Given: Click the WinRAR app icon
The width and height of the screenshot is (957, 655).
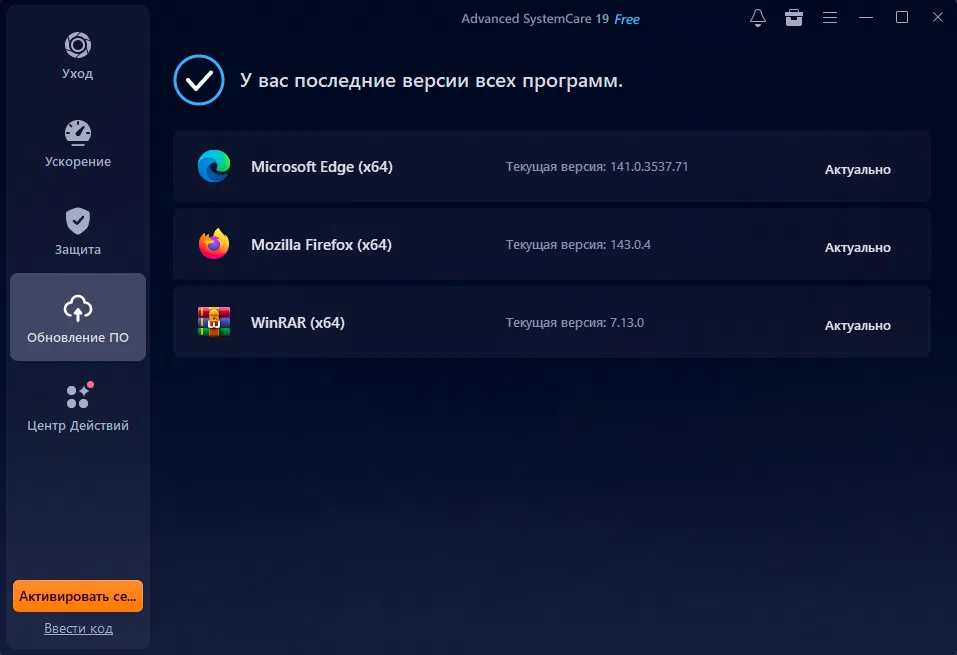Looking at the screenshot, I should [x=214, y=322].
